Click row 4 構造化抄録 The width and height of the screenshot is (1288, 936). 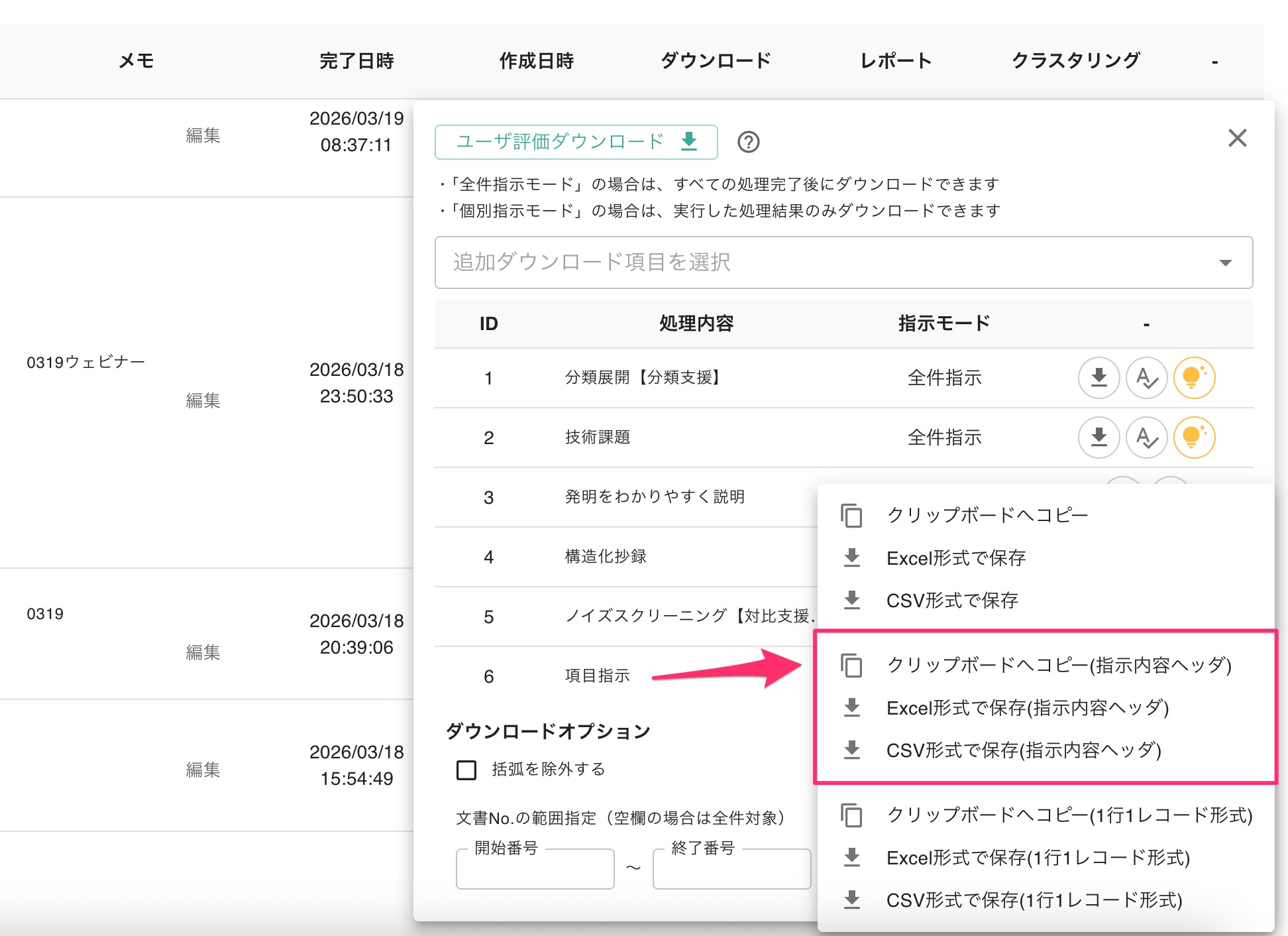tap(606, 557)
